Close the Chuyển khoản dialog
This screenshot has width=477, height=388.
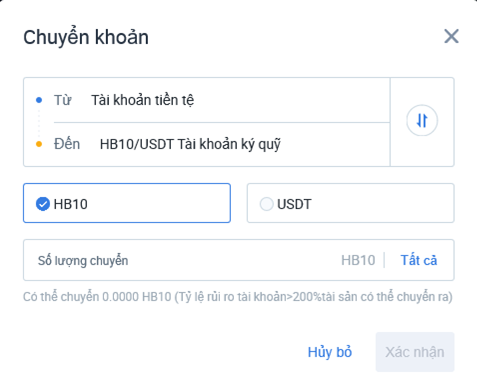[x=451, y=36]
